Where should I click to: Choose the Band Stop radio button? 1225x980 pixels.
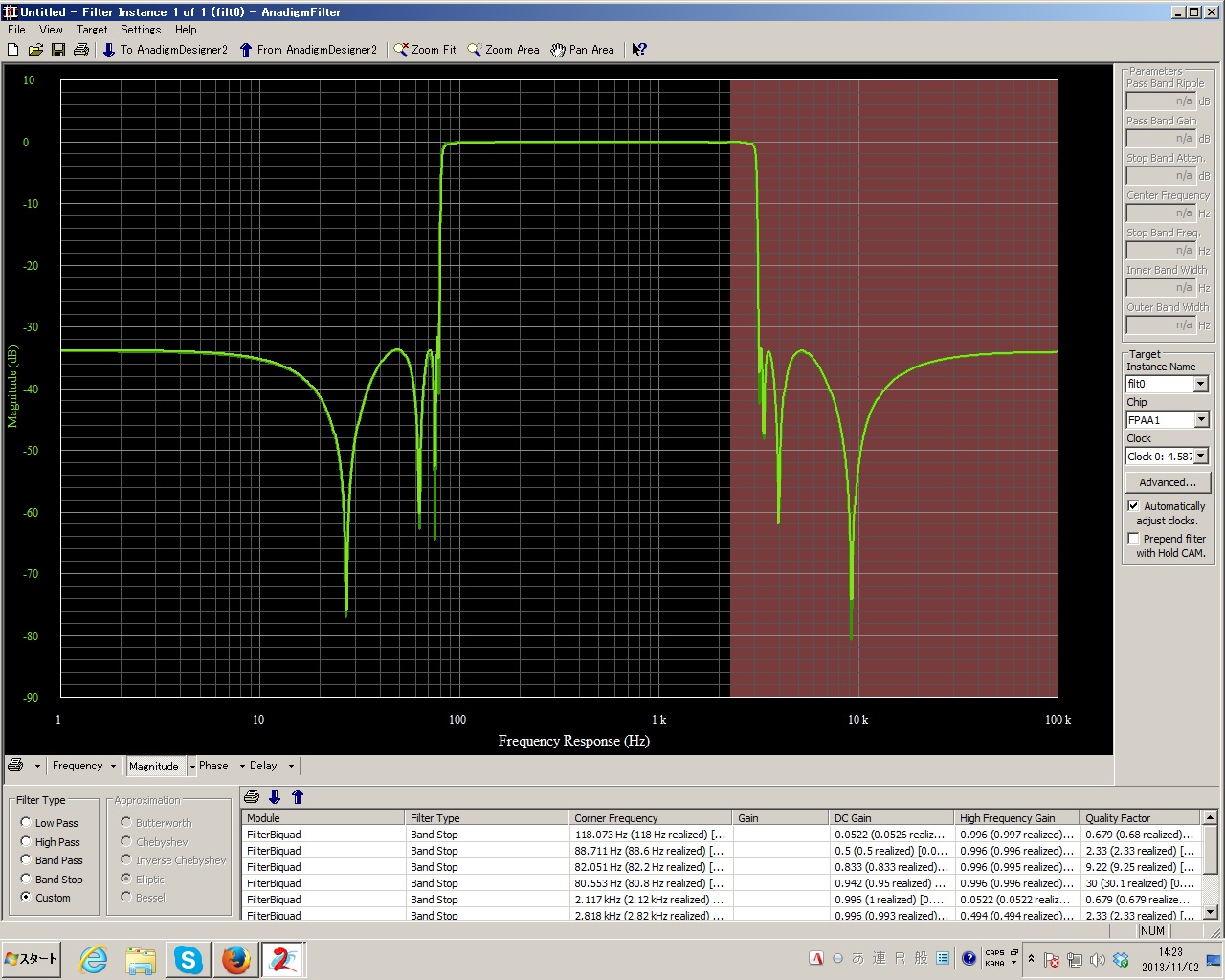[x=26, y=879]
